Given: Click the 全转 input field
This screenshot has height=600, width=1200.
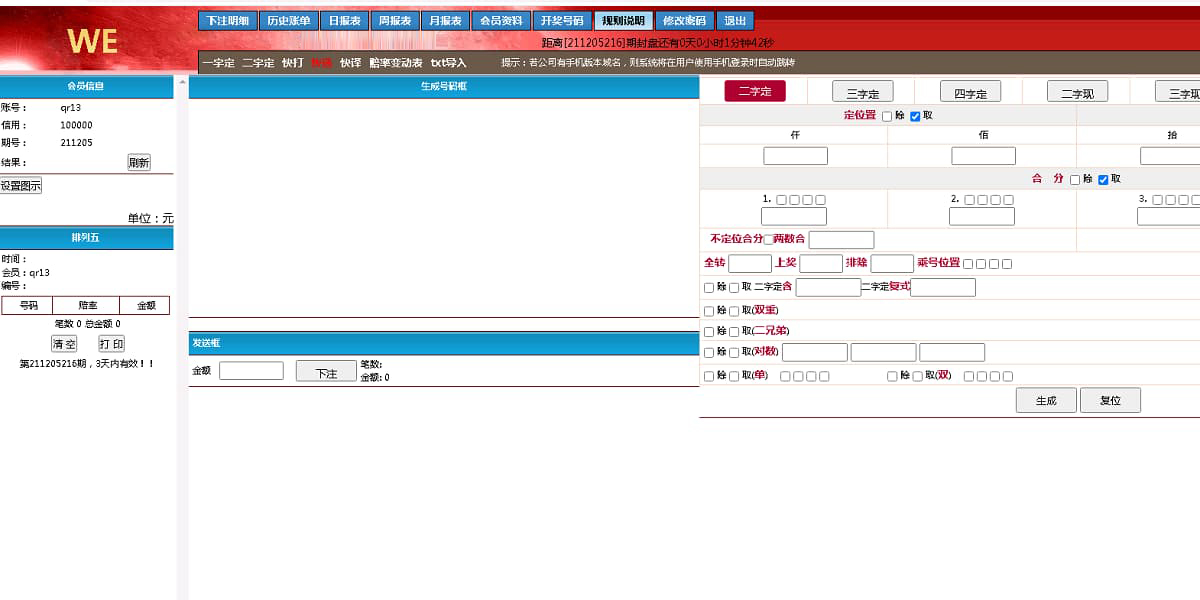Looking at the screenshot, I should 750,264.
